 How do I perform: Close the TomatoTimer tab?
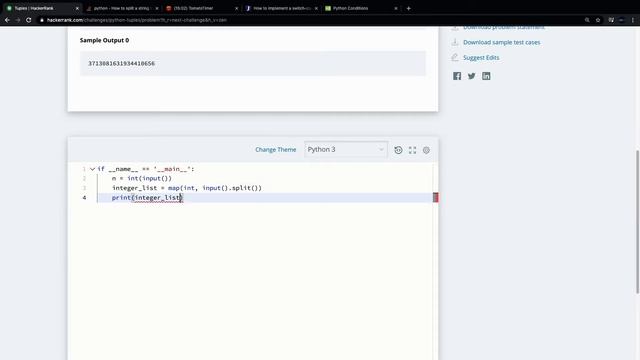236,8
